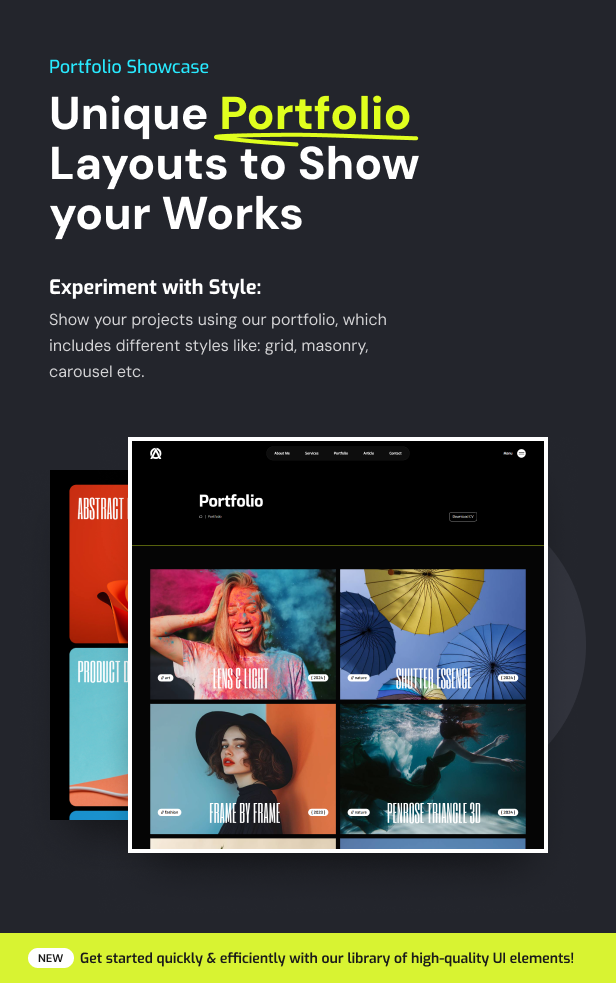Click the 2024 year badge on Shutter Essence
This screenshot has width=616, height=983.
[x=508, y=678]
